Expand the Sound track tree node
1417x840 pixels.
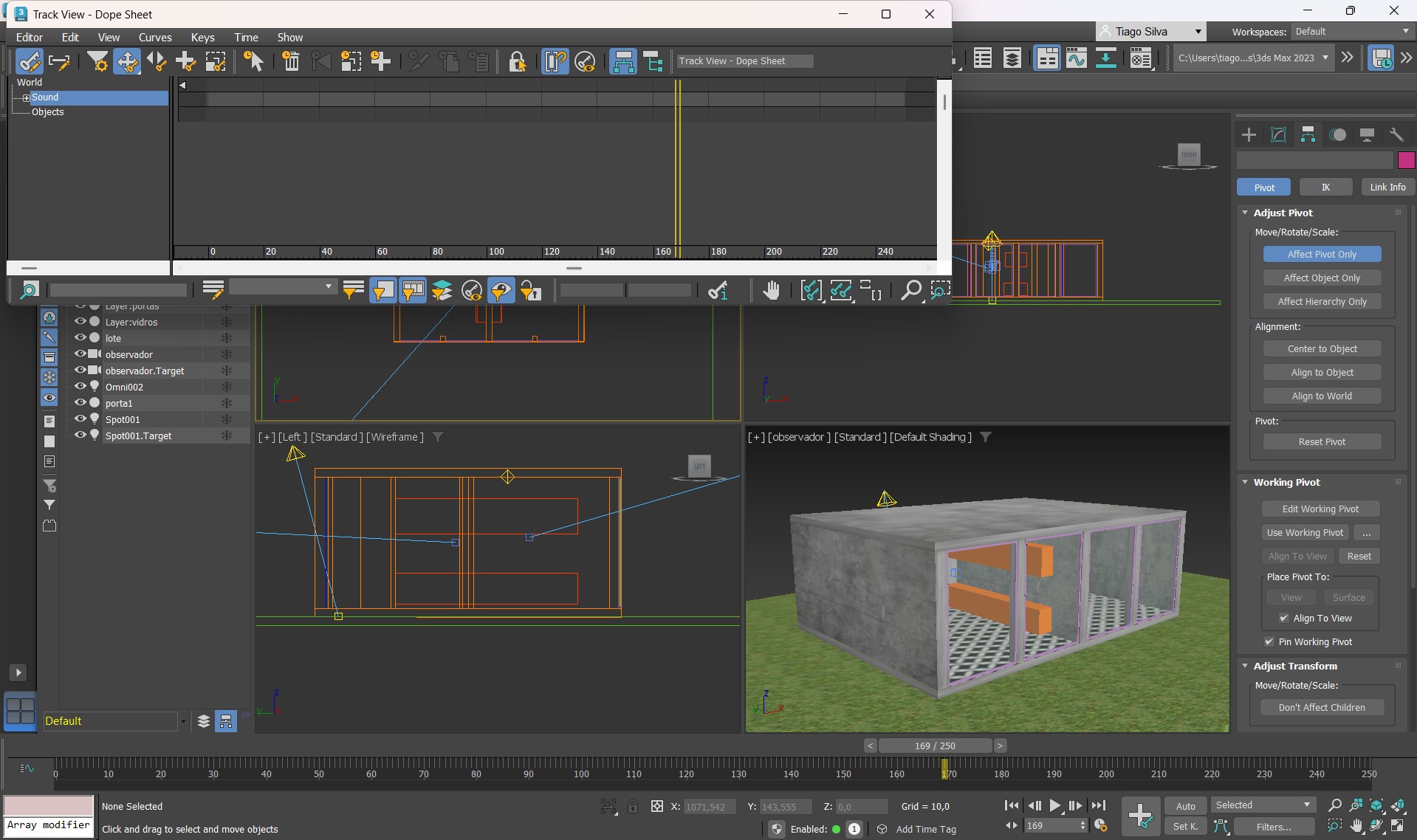tap(26, 97)
